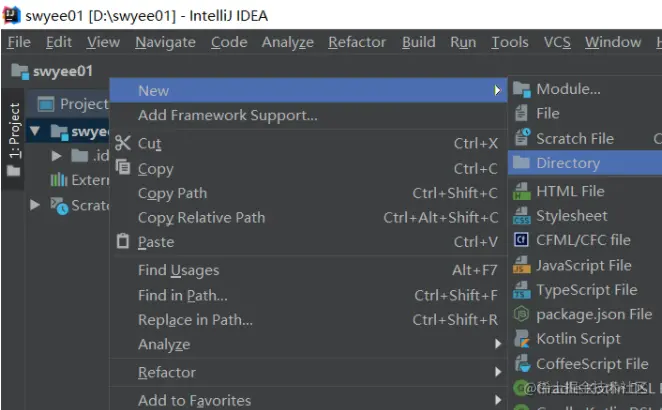Select swyee01 in the navigation bar
Viewport: 662px width, 410px height.
click(x=63, y=71)
